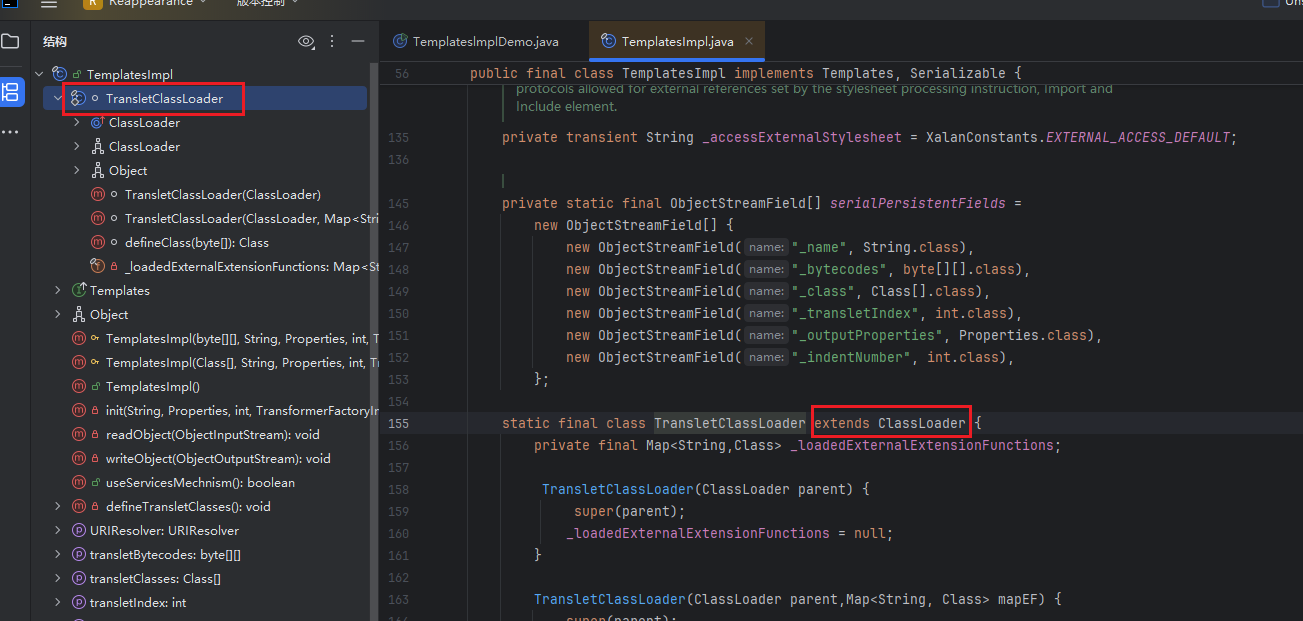Screen dimensions: 1303x621
Task: Select the TemplatesImpl.java editor tab
Action: point(676,42)
